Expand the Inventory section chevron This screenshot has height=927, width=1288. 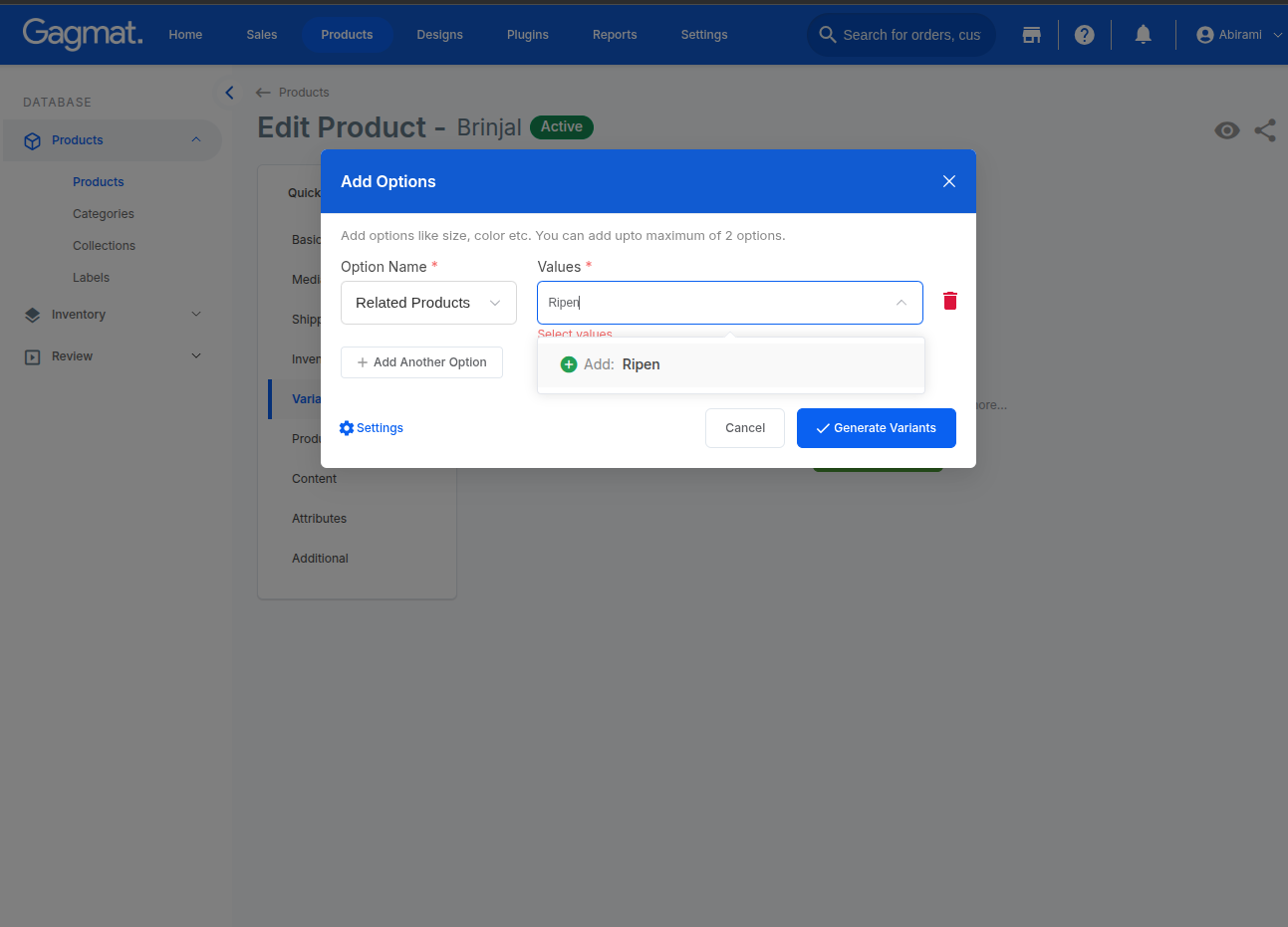tap(196, 315)
